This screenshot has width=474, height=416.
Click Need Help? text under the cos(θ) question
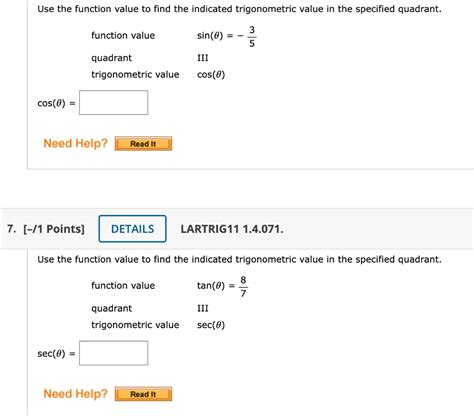click(75, 143)
